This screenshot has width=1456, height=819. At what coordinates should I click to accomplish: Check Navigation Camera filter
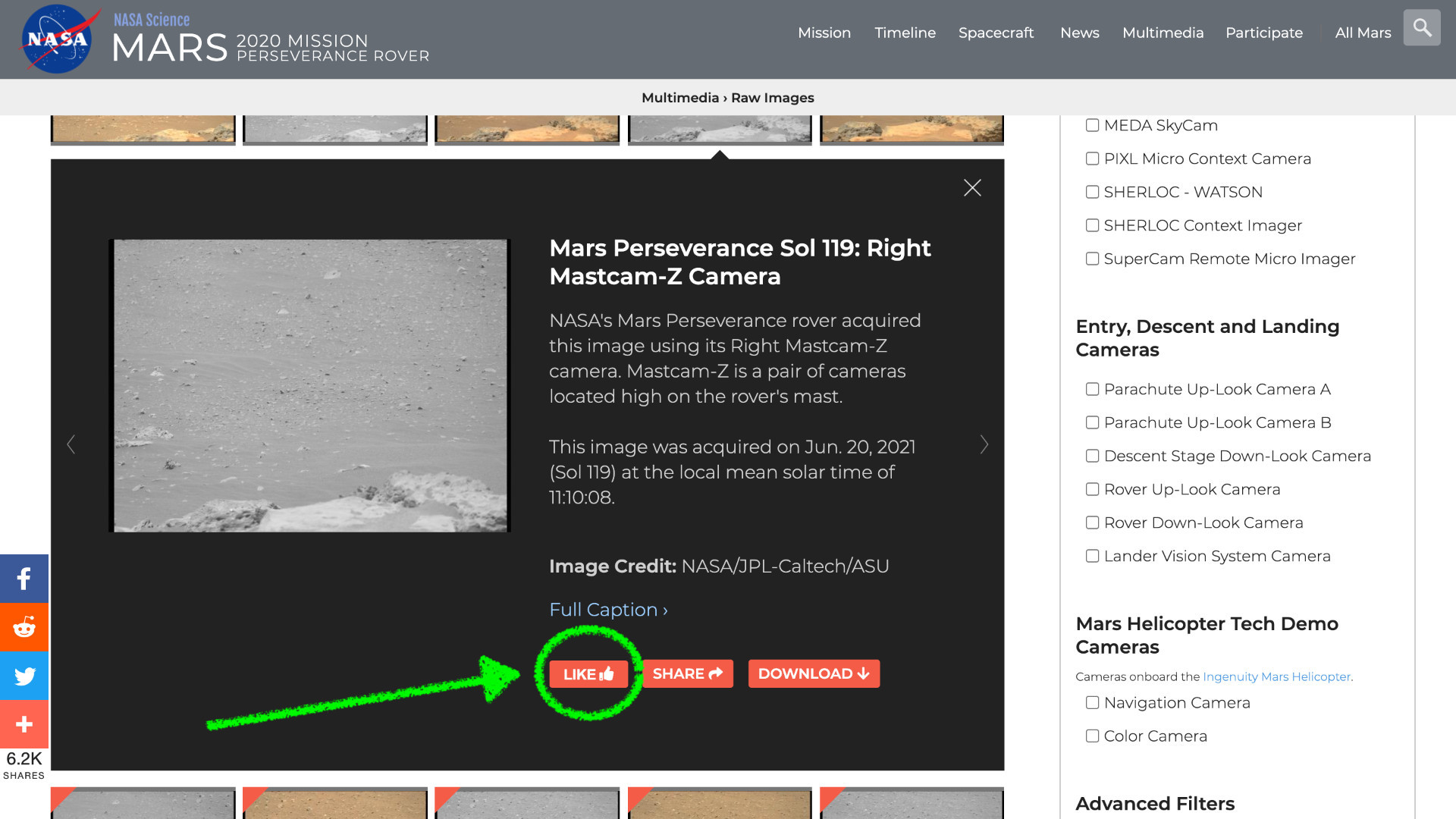[1092, 703]
